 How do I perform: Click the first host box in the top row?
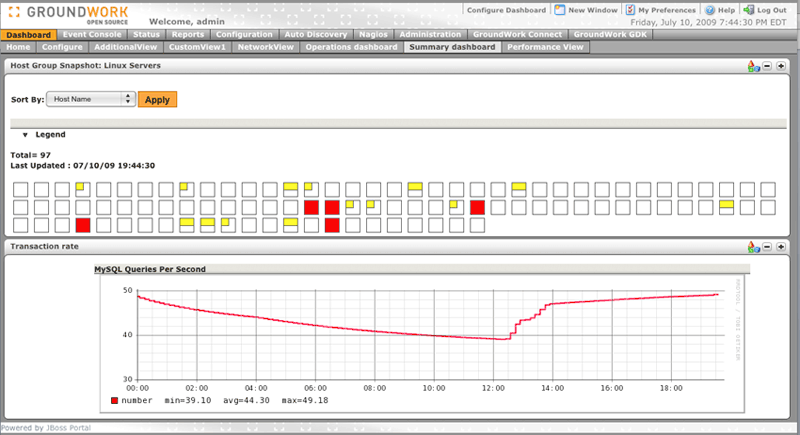(20, 190)
